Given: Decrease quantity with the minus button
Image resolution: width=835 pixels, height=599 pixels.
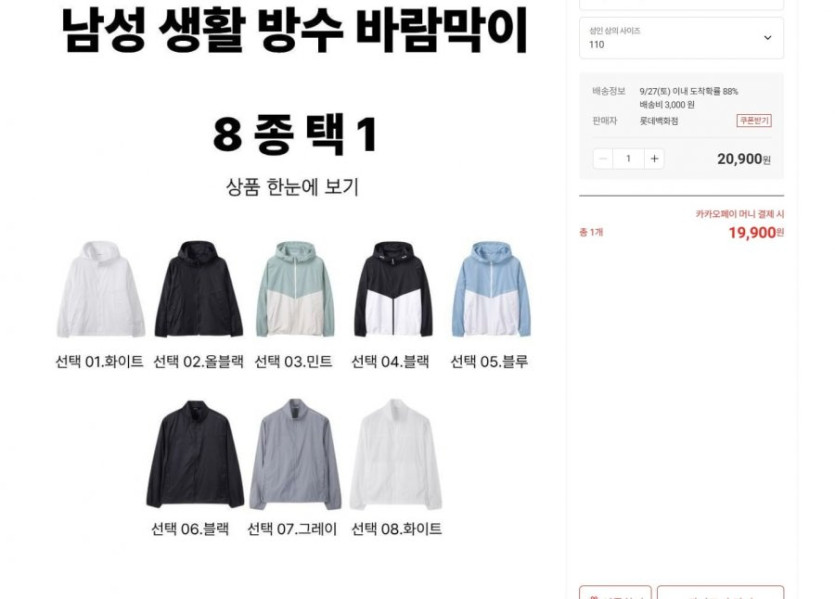Looking at the screenshot, I should pos(603,159).
